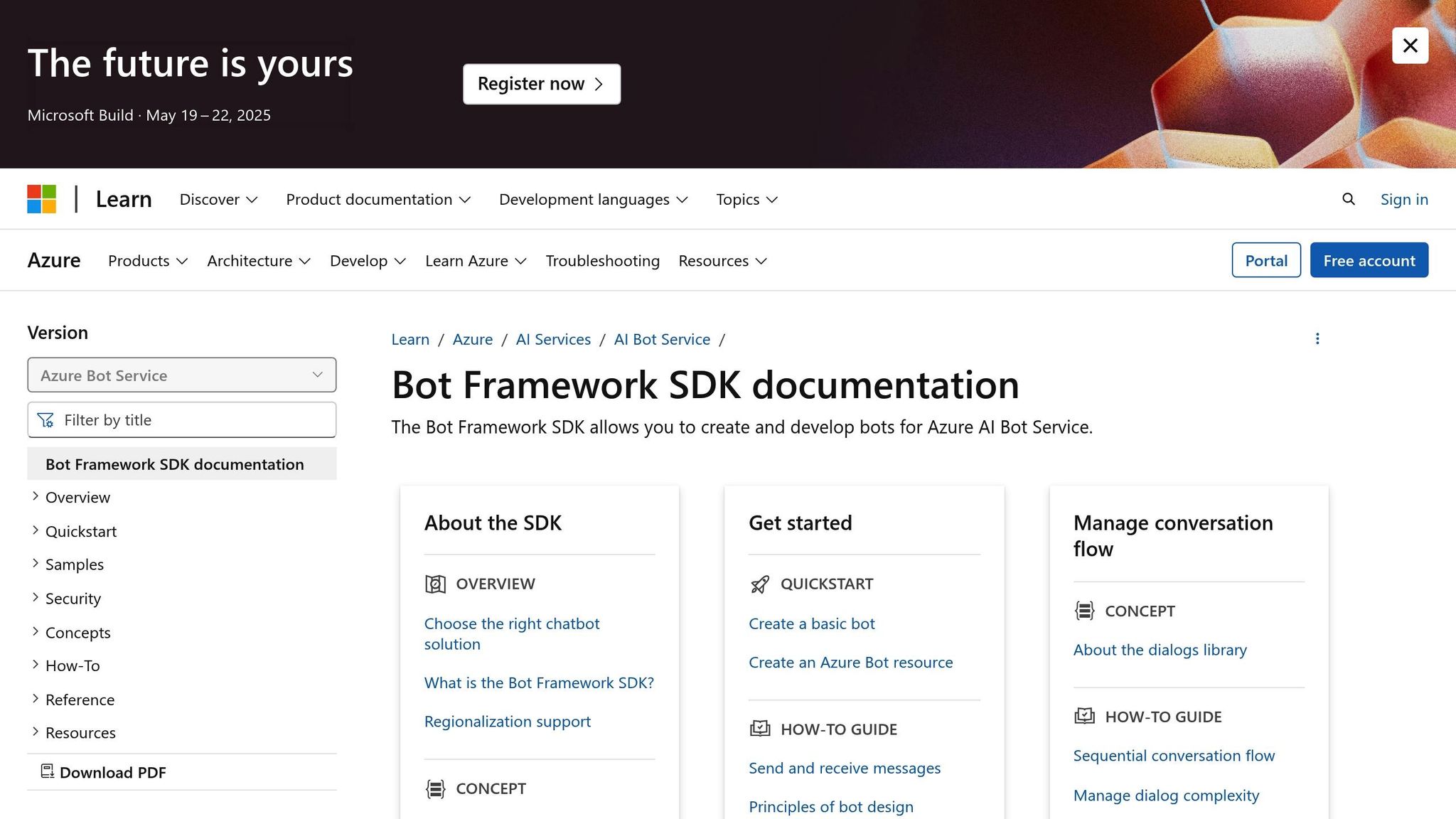Open Create an Azure Bot resource link
The height and width of the screenshot is (819, 1456).
(850, 662)
